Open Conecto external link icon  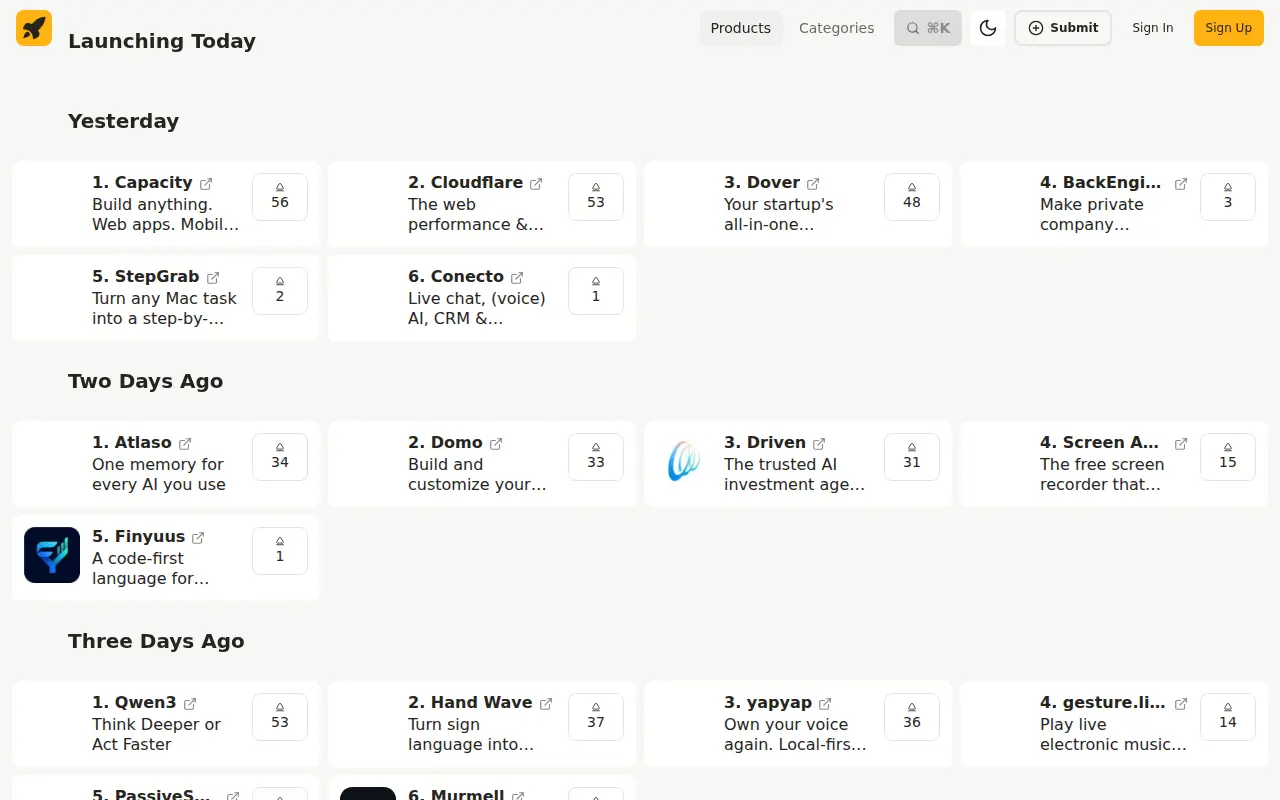[517, 278]
